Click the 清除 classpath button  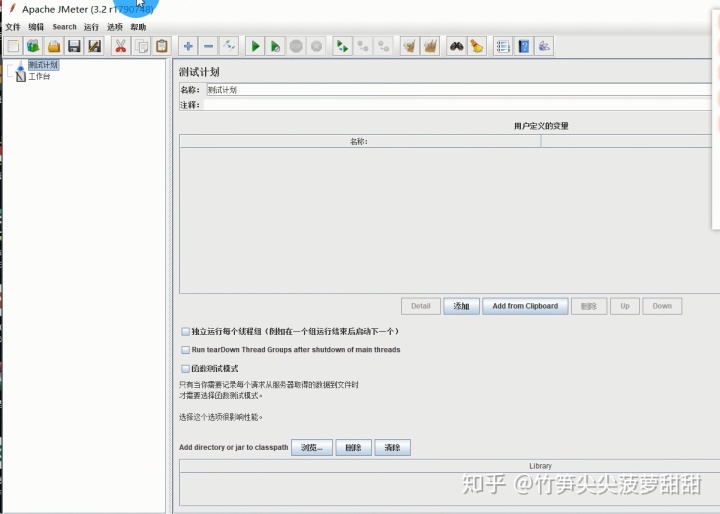393,447
